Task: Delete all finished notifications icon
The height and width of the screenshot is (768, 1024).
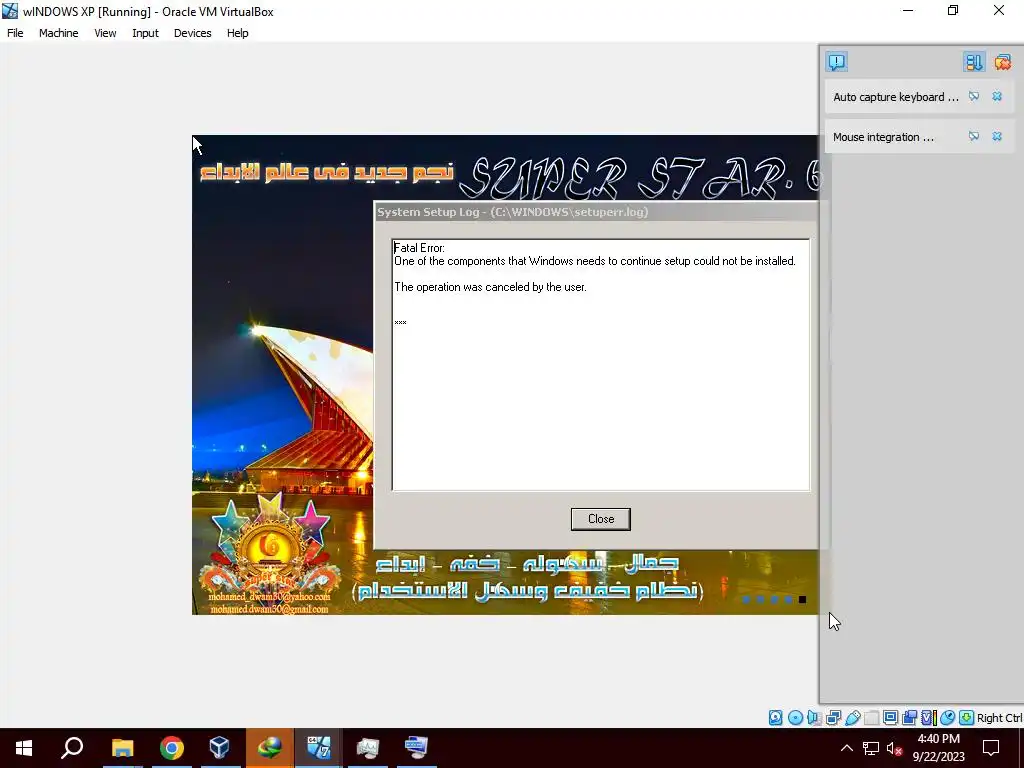Action: click(x=1002, y=62)
